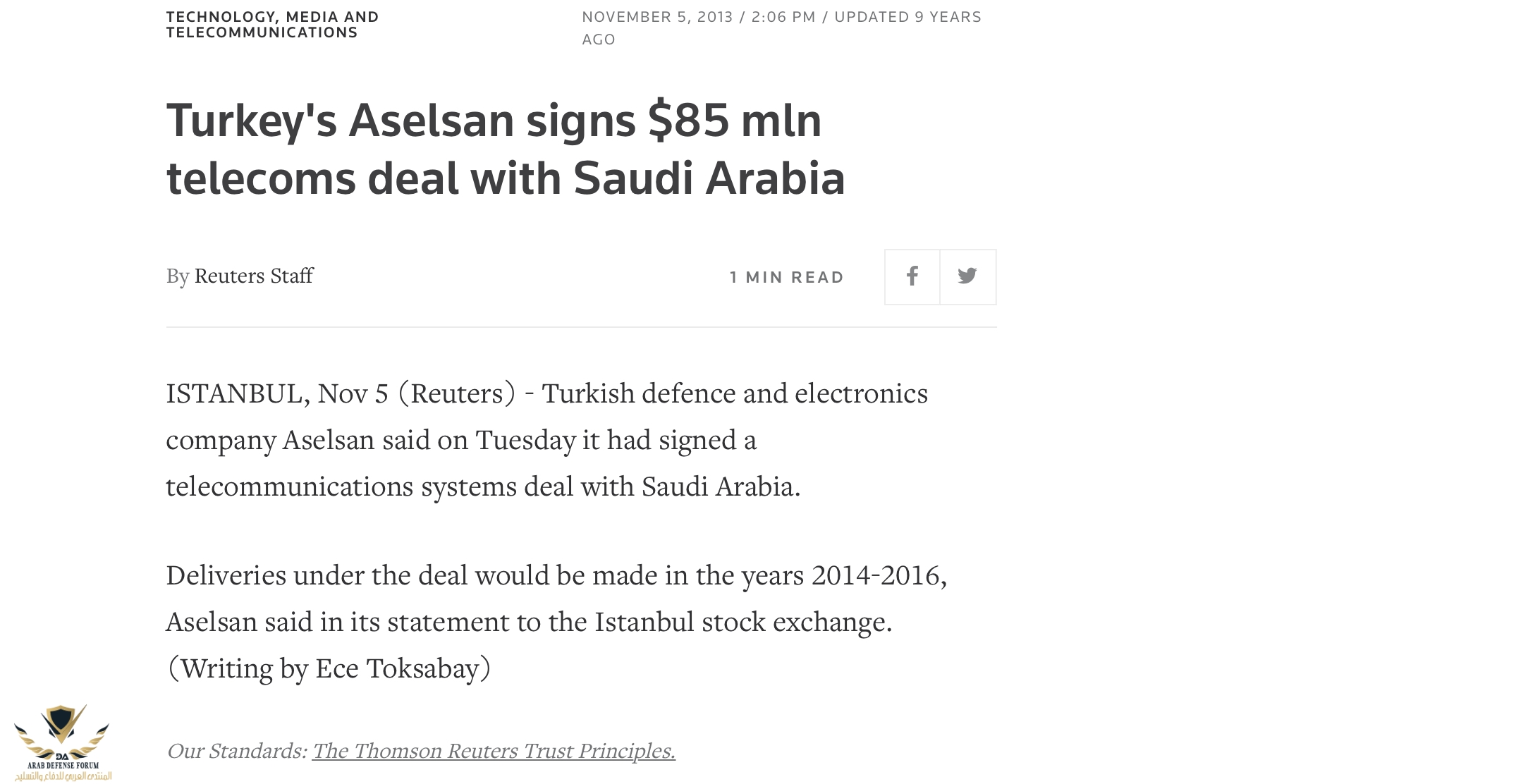Click the "Writing by Ece Toksabay" credit
Screen dimensions: 1516x784
[329, 668]
